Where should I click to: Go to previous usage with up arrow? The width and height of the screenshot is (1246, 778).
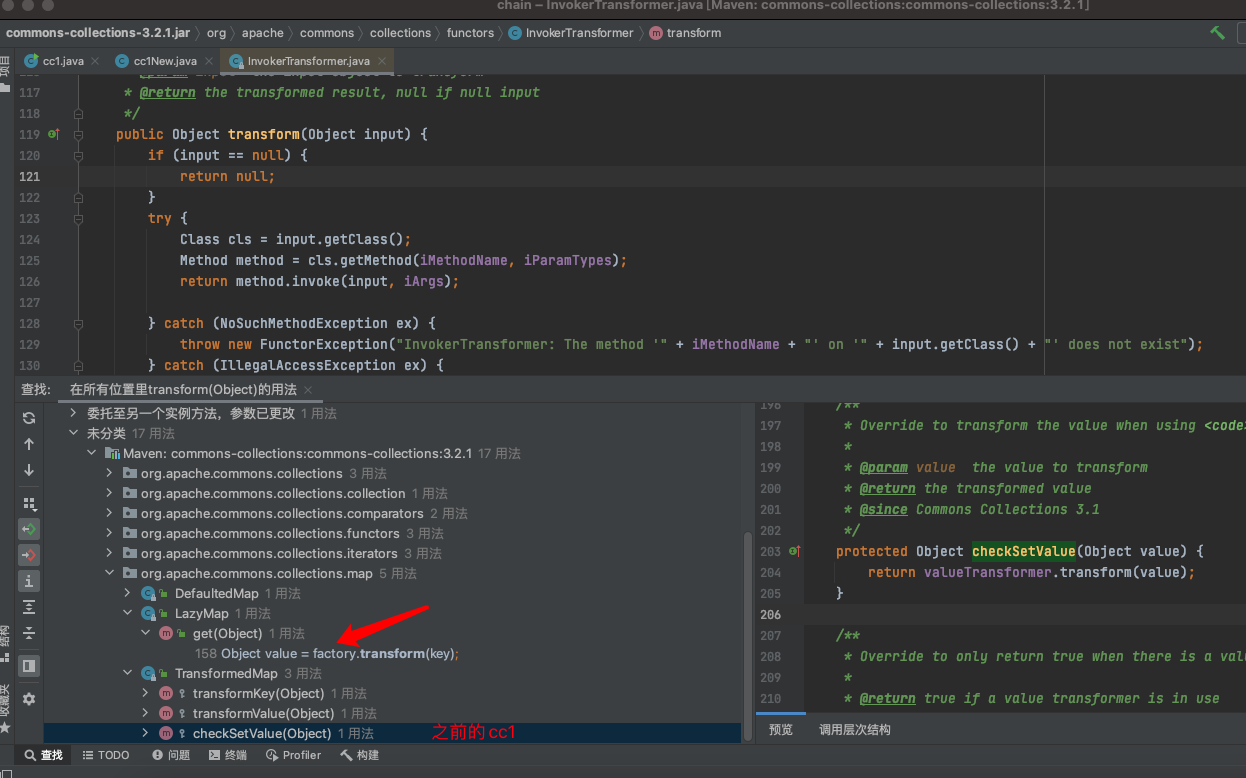(x=29, y=444)
